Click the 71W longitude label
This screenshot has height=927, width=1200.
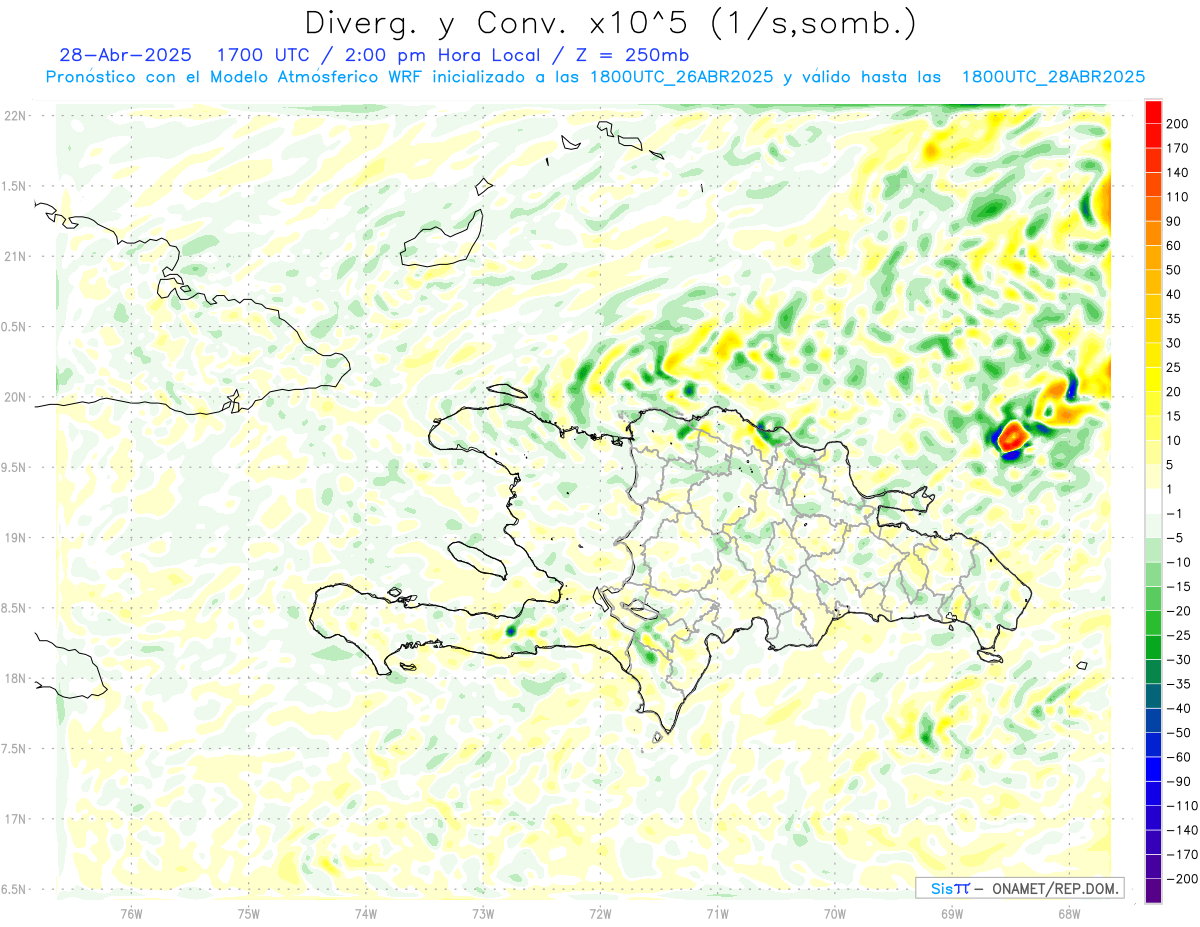(717, 913)
